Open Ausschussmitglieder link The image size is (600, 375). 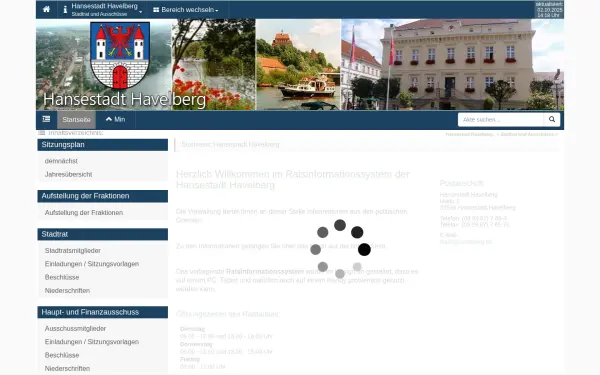[75, 329]
